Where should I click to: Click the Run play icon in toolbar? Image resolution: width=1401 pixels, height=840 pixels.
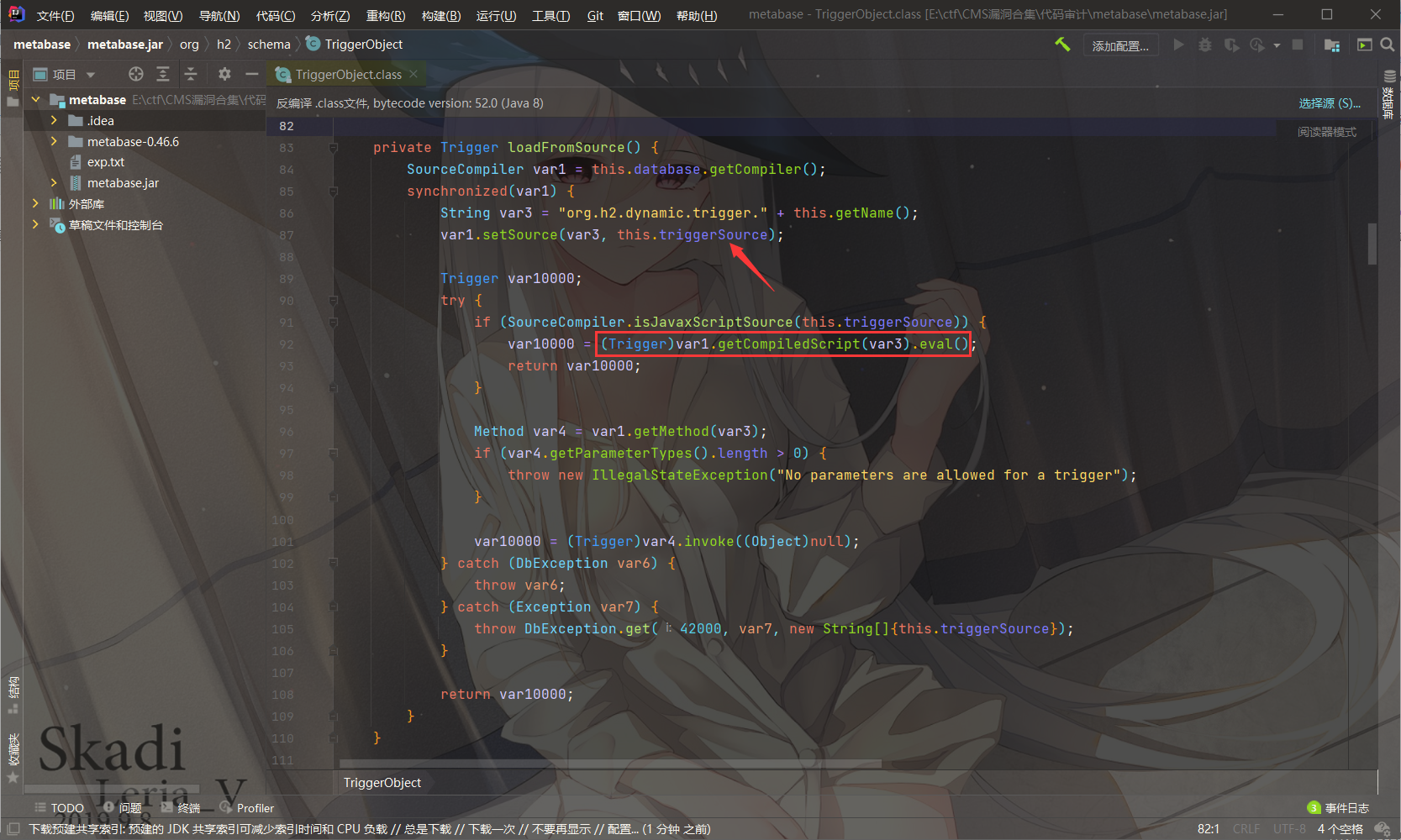[x=1178, y=45]
